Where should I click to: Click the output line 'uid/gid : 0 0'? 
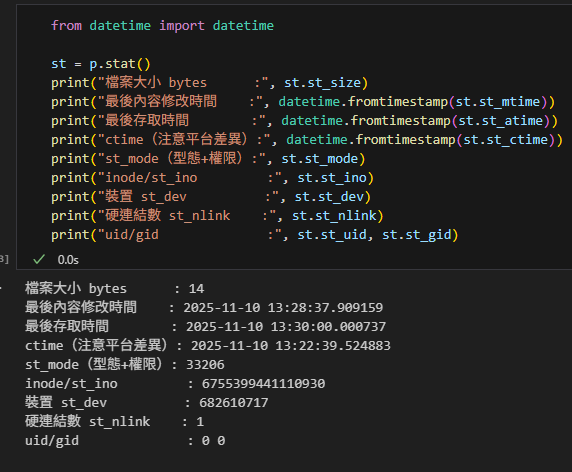tap(125, 440)
